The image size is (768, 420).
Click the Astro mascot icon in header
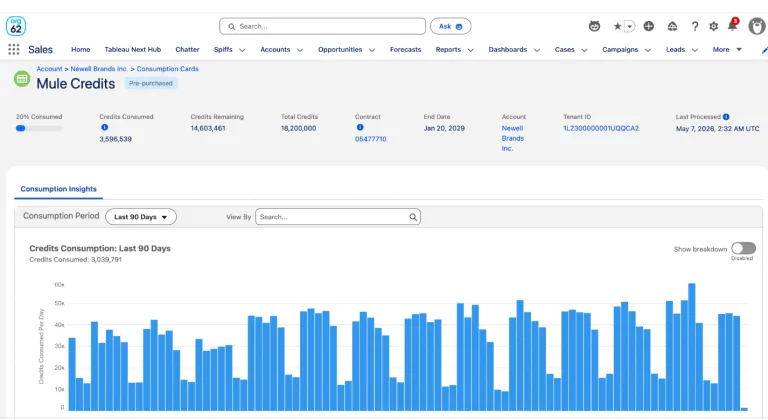click(594, 26)
